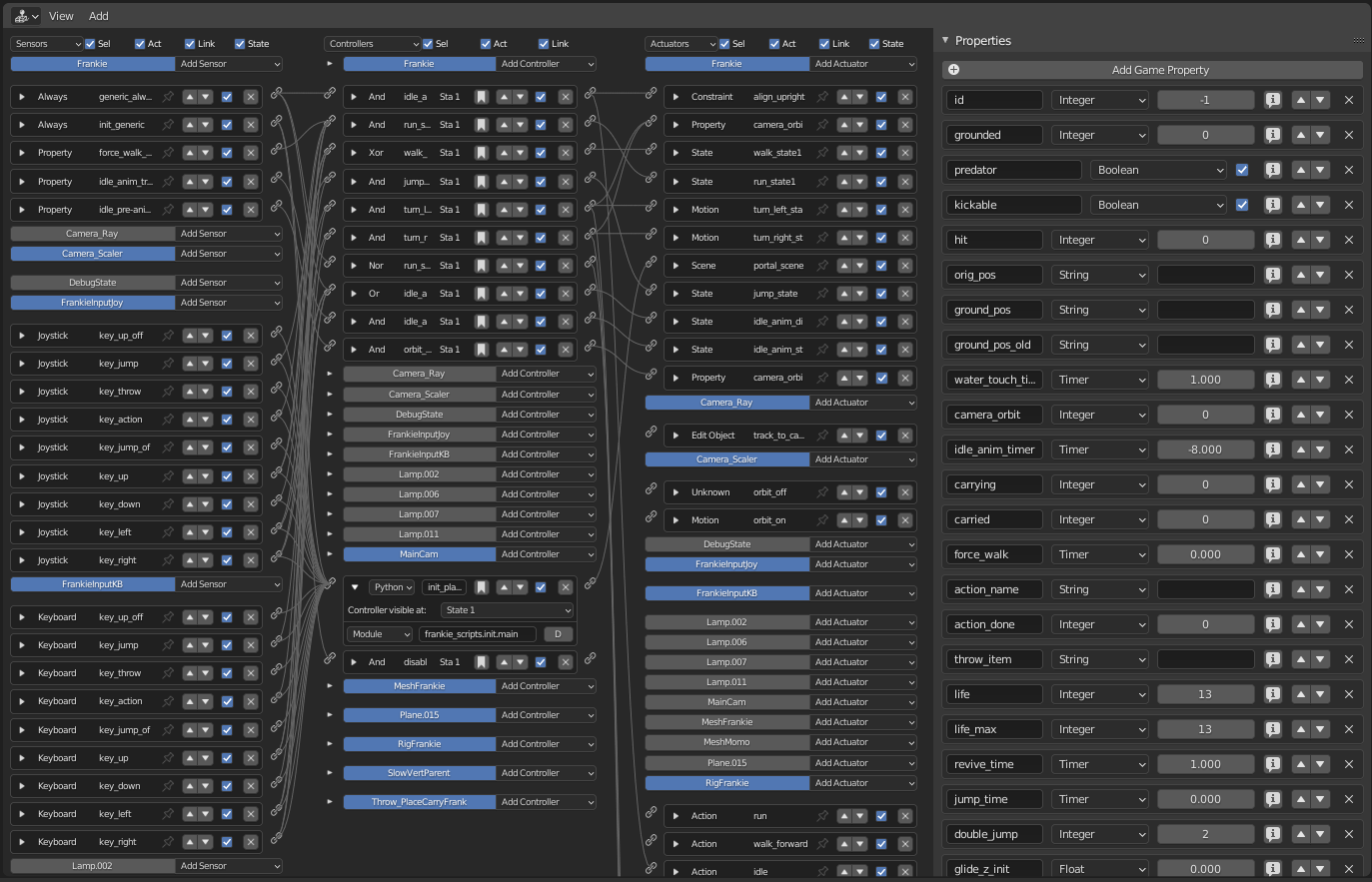Delete the Nor run_s controller

pos(566,266)
